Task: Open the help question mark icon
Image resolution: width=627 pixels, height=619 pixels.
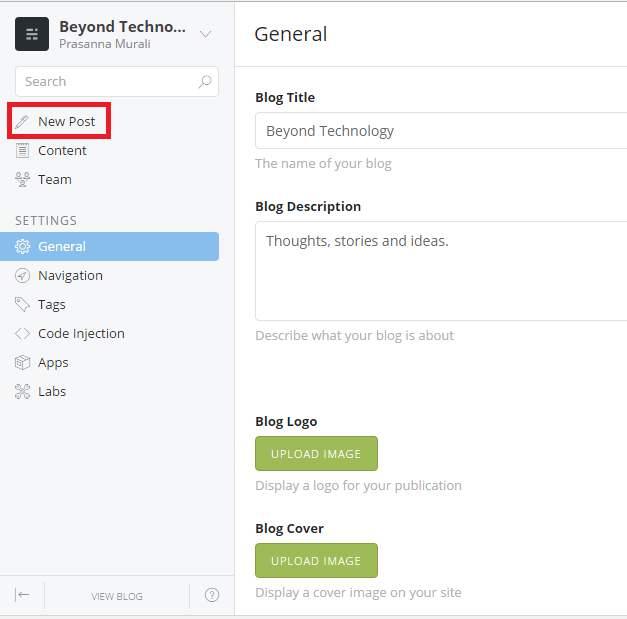Action: coord(212,595)
